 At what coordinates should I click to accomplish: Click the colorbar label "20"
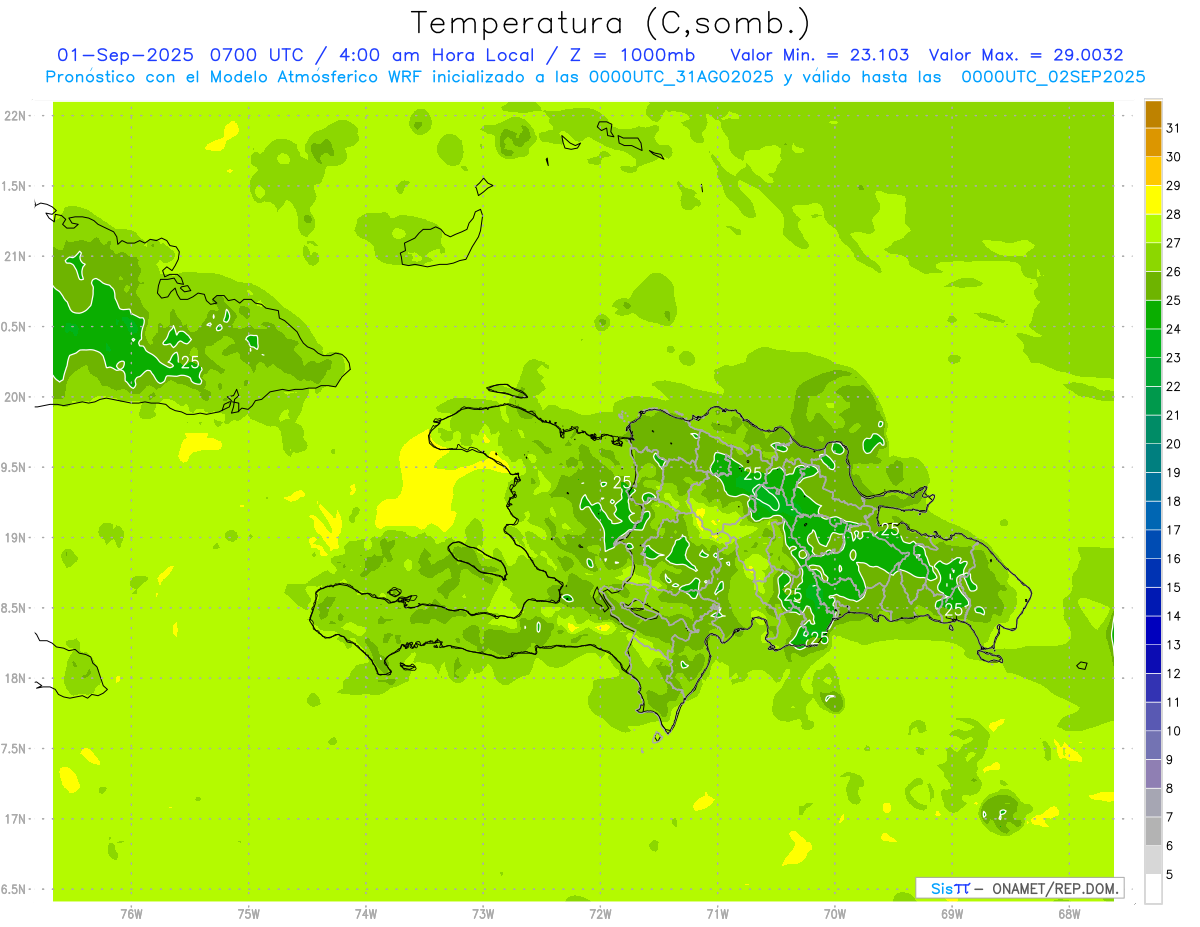(x=1174, y=444)
